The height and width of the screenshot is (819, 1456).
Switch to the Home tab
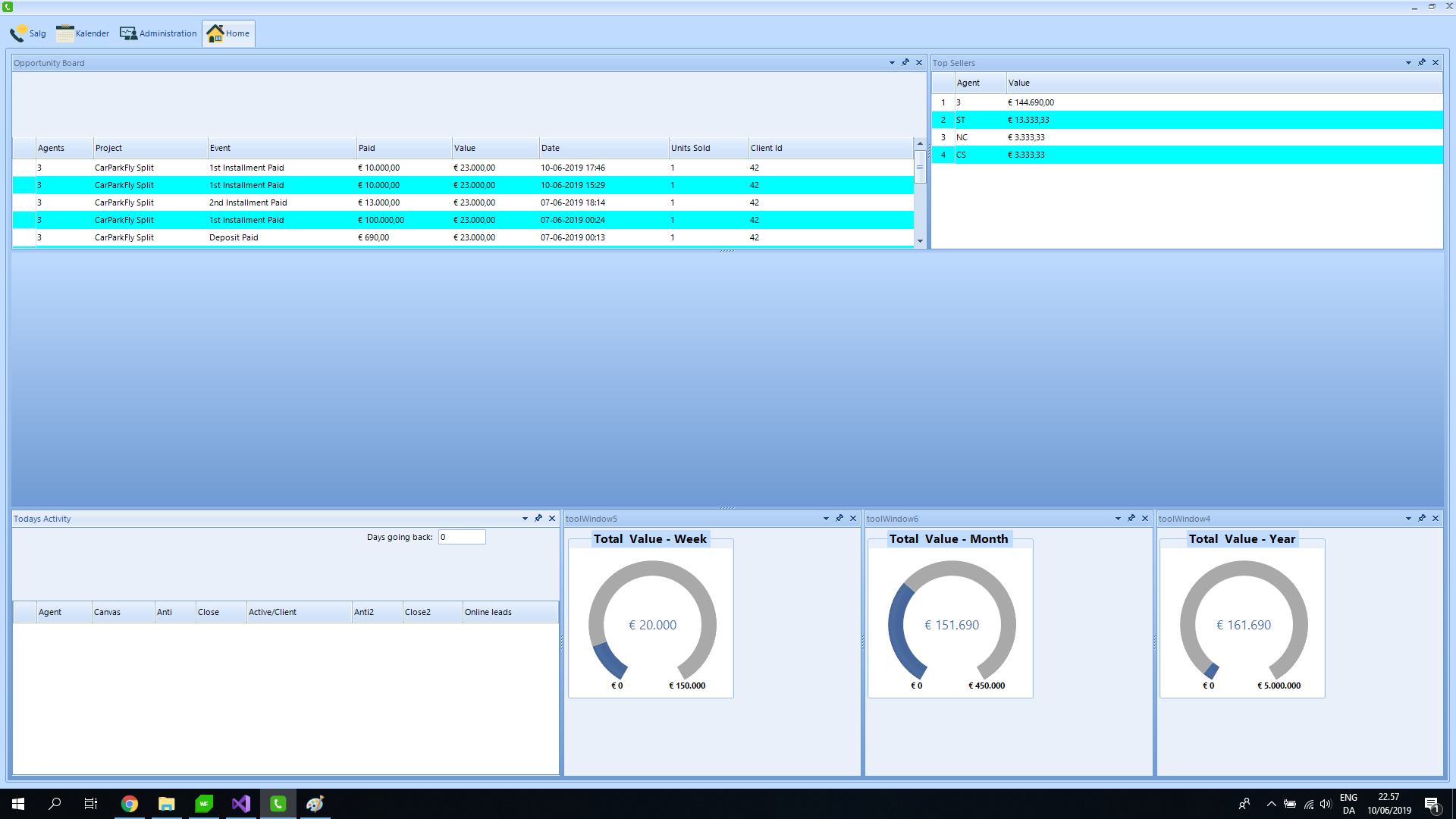tap(228, 33)
